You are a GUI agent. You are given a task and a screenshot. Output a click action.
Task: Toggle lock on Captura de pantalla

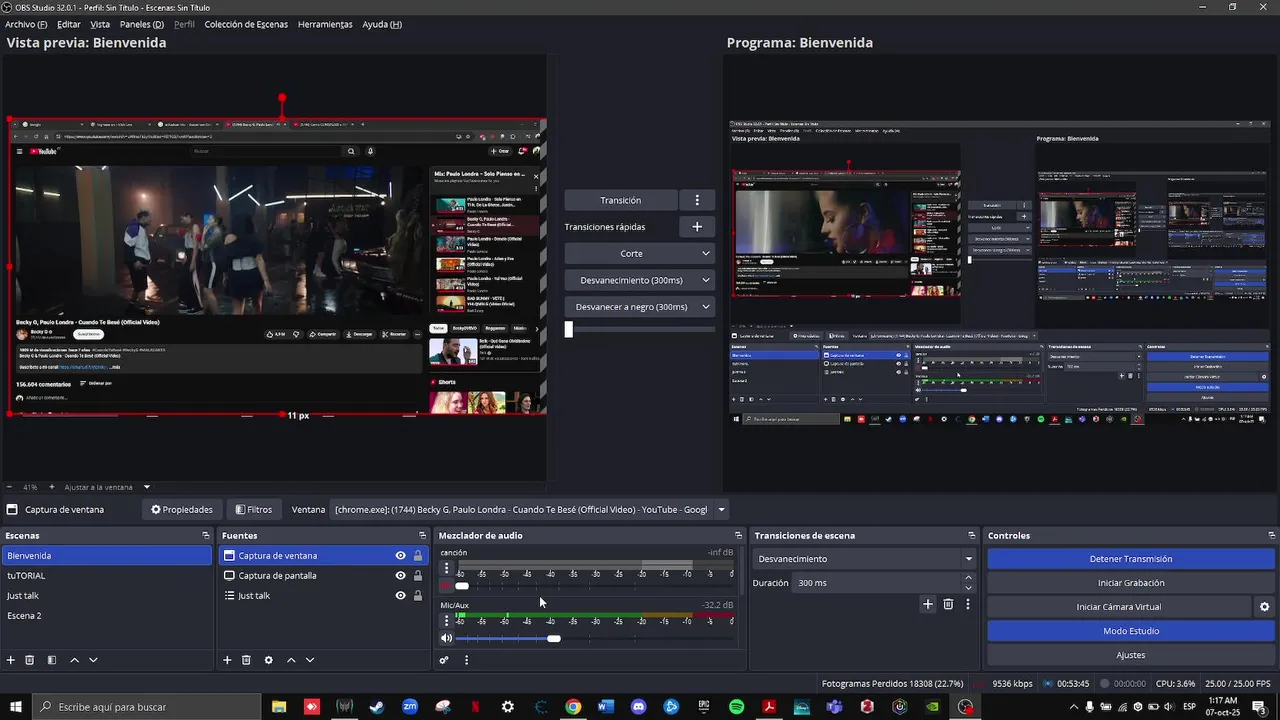point(418,576)
